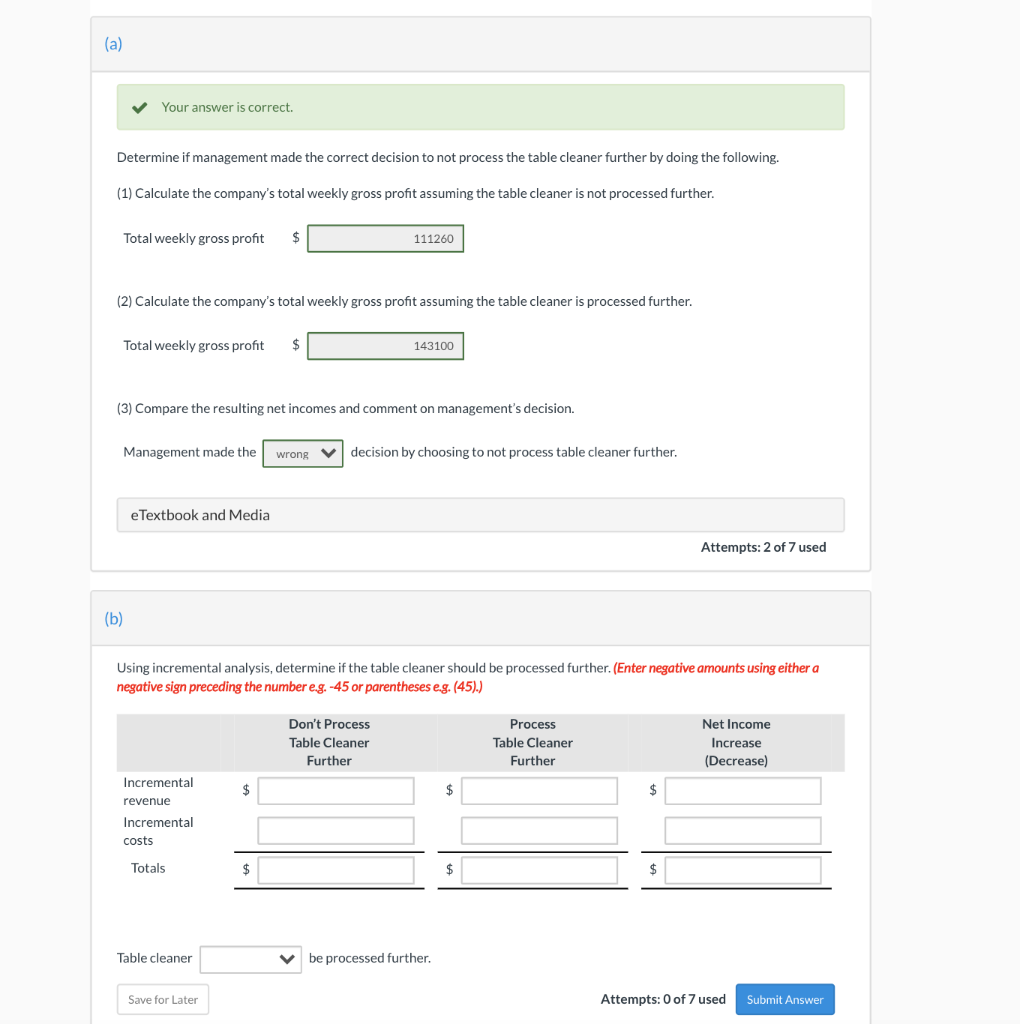1020x1024 pixels.
Task: Click 'Your answer is correct.' message
Action: (227, 107)
